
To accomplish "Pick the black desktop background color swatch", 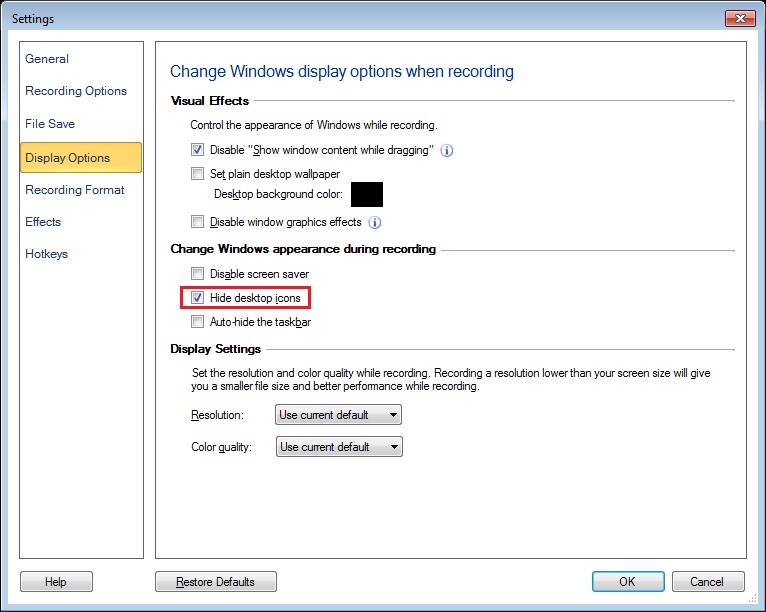I will click(367, 194).
